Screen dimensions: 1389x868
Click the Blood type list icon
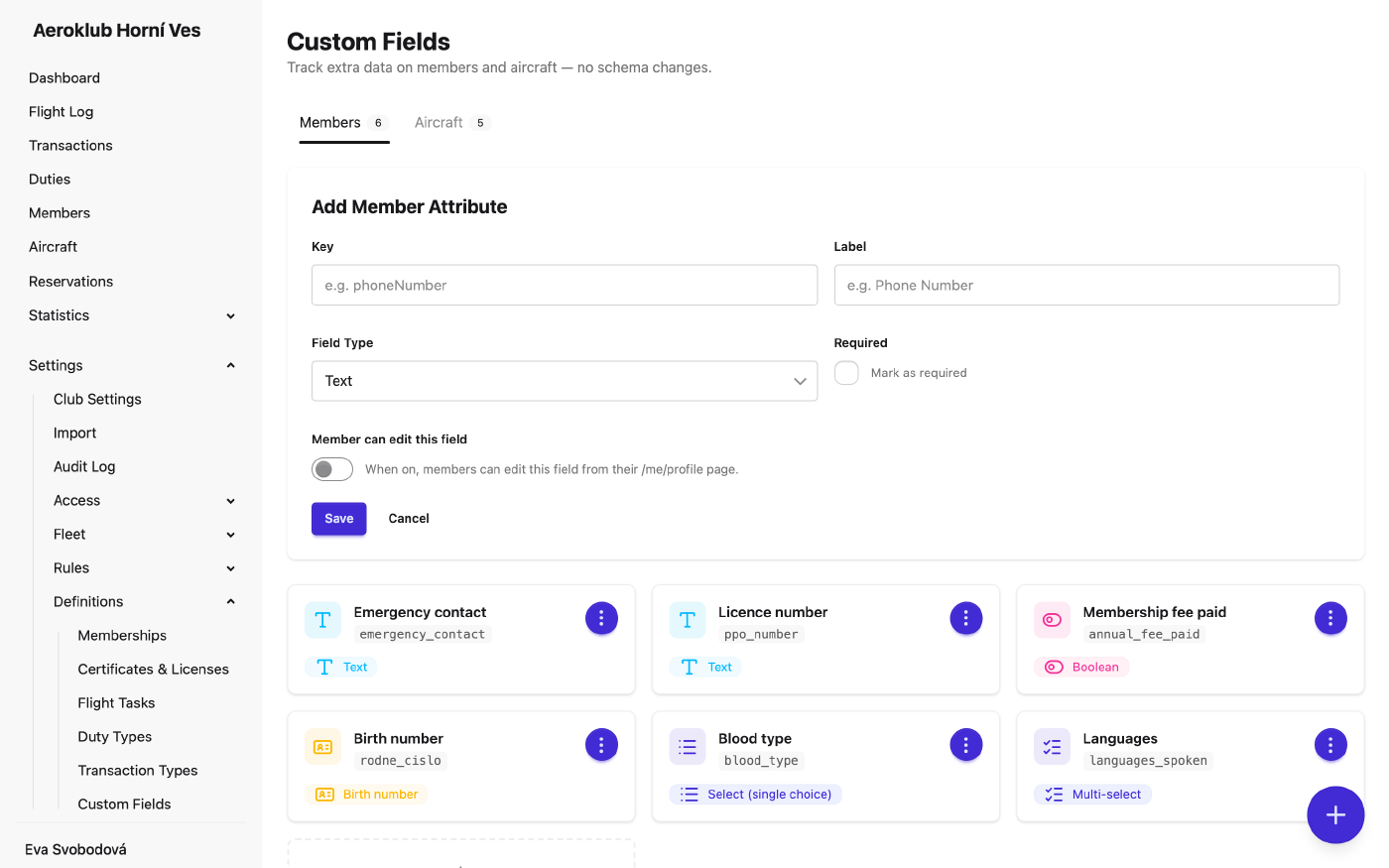(x=688, y=747)
